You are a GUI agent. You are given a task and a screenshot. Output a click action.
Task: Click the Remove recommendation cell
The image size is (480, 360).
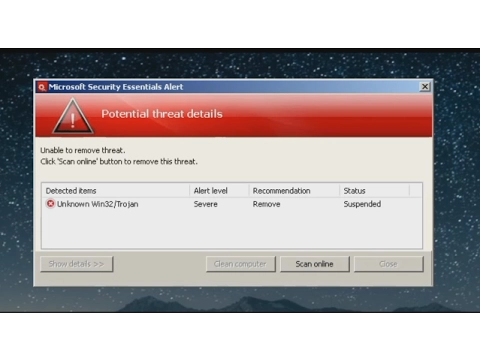266,204
